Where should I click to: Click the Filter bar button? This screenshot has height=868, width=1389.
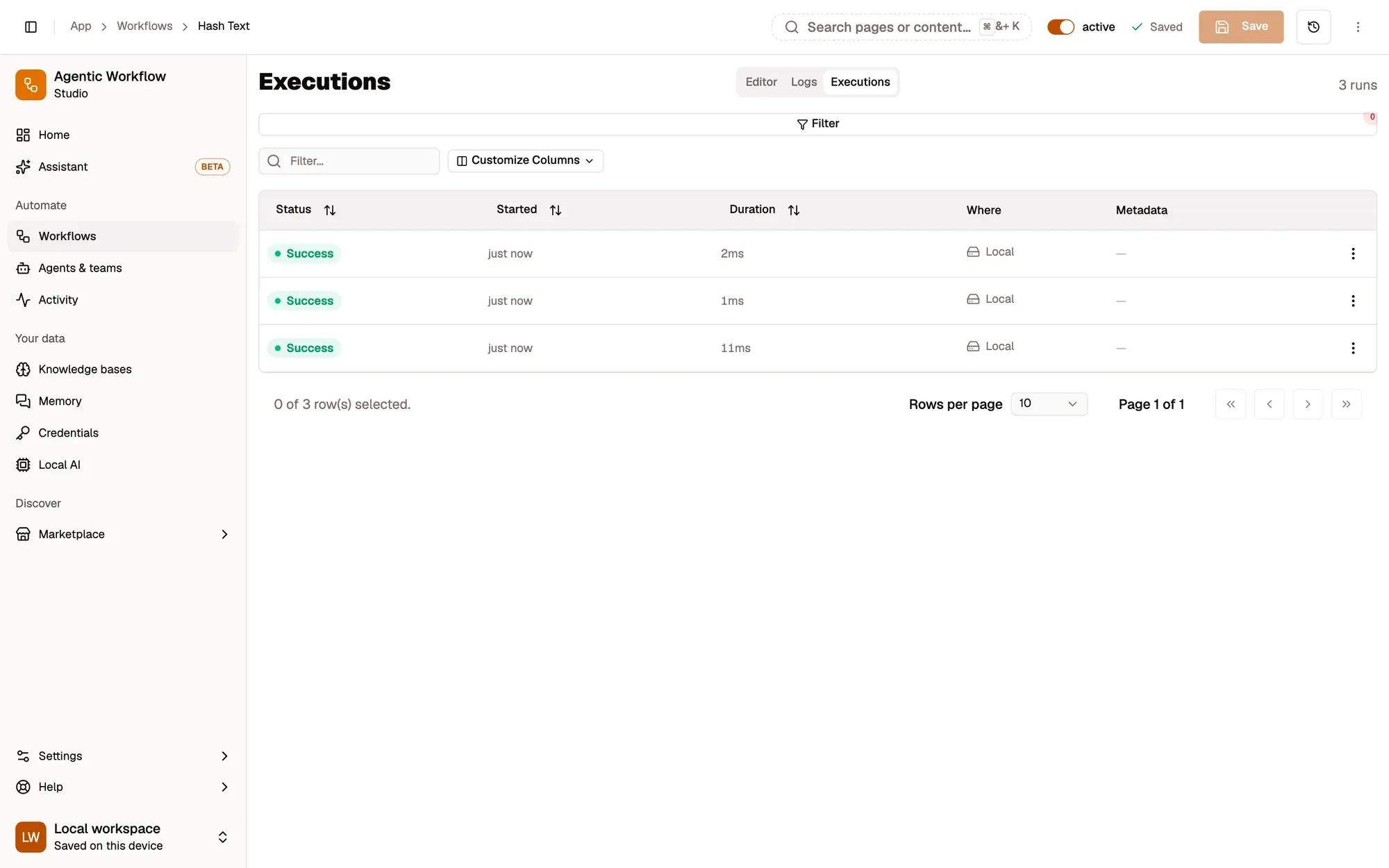pyautogui.click(x=817, y=124)
